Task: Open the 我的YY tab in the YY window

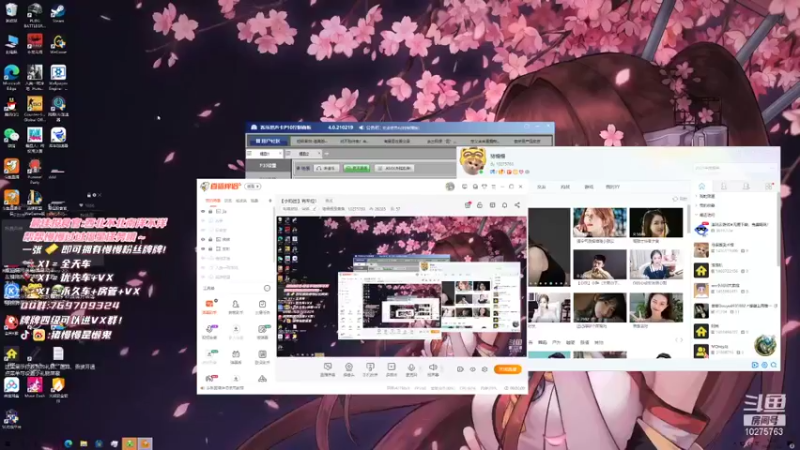Action: pos(612,187)
